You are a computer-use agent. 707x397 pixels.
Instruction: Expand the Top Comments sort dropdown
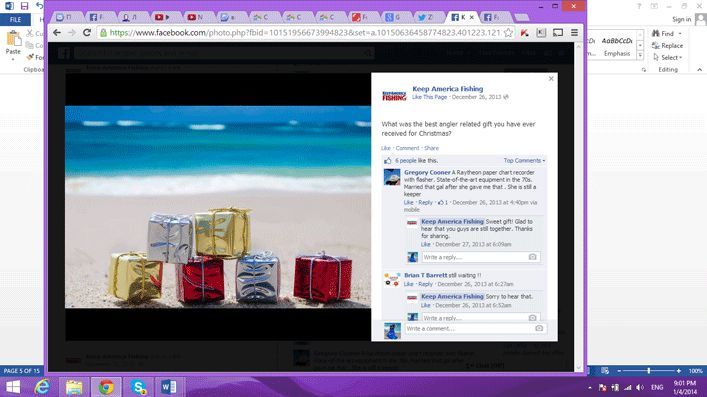click(524, 161)
